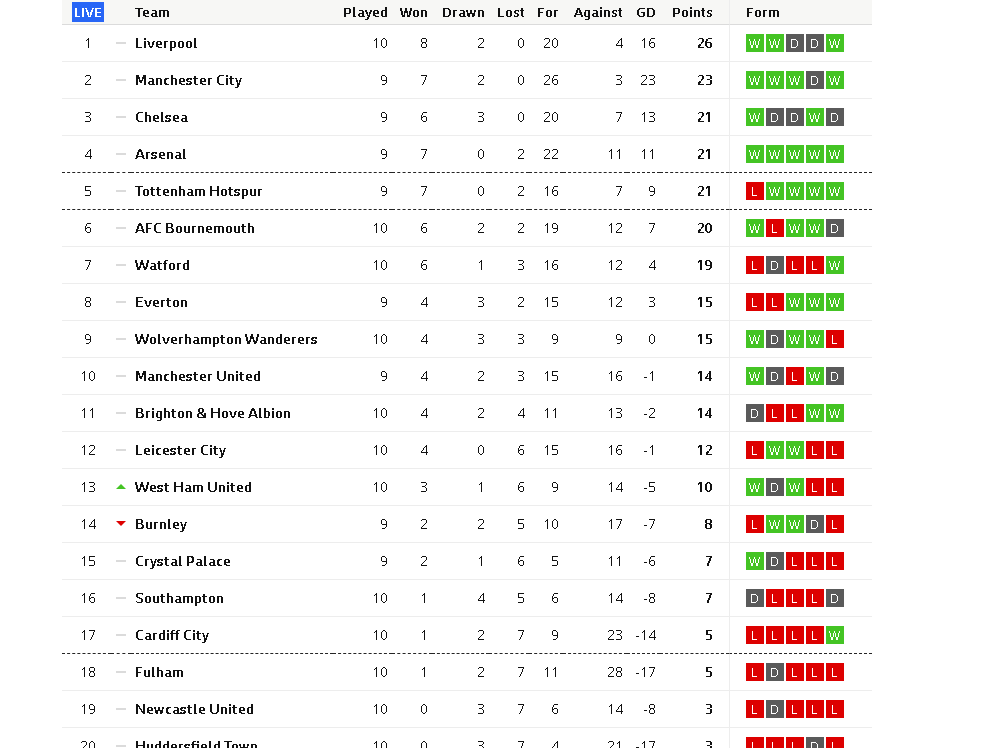Open the Leicester City team link

180,450
